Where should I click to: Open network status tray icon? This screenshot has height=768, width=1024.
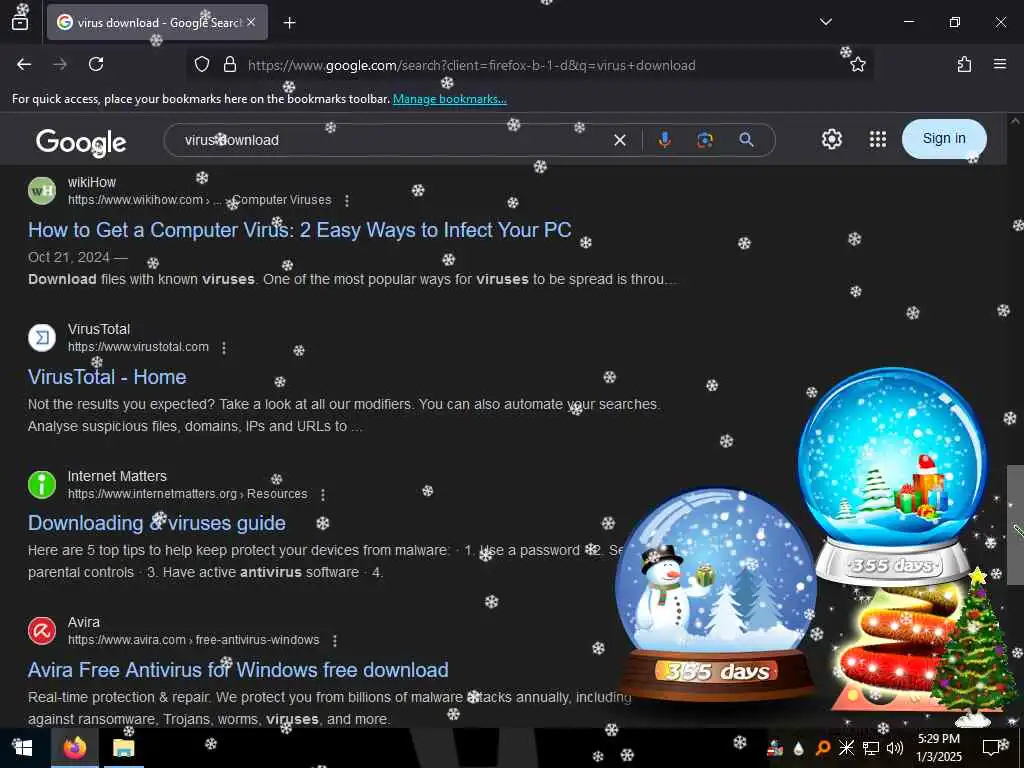tap(871, 748)
